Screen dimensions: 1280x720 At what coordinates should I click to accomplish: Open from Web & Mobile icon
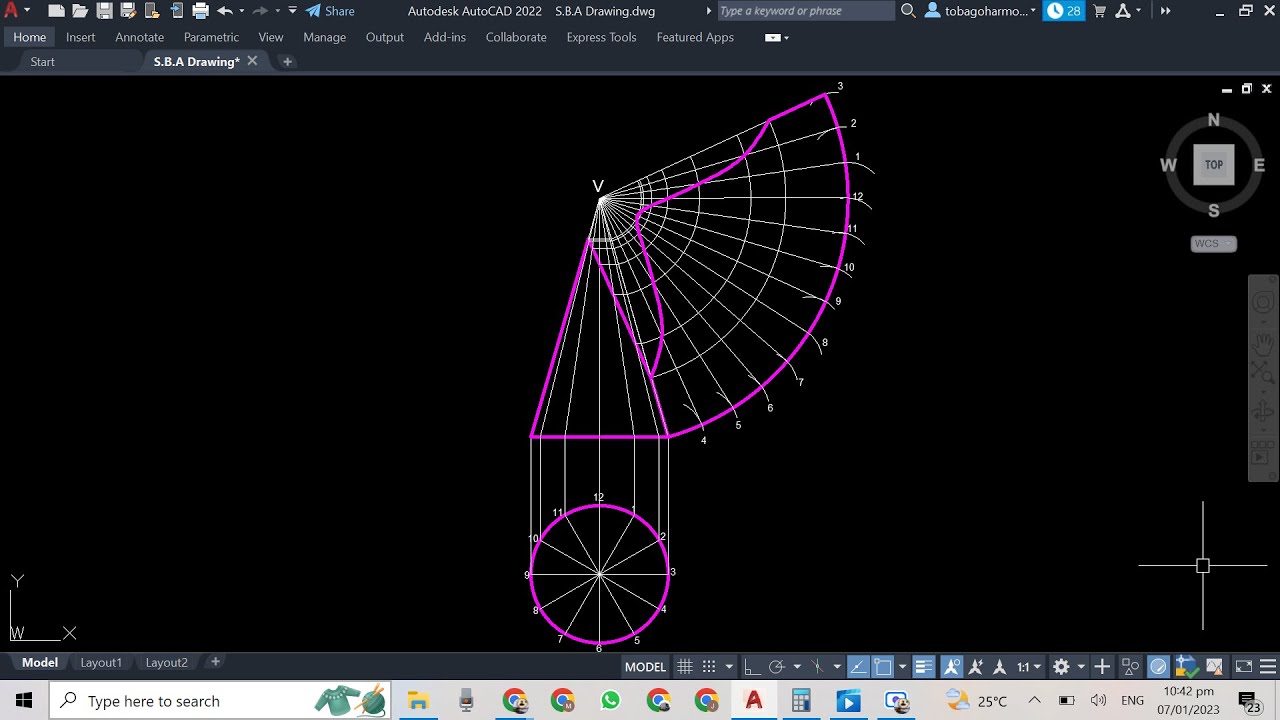[152, 11]
